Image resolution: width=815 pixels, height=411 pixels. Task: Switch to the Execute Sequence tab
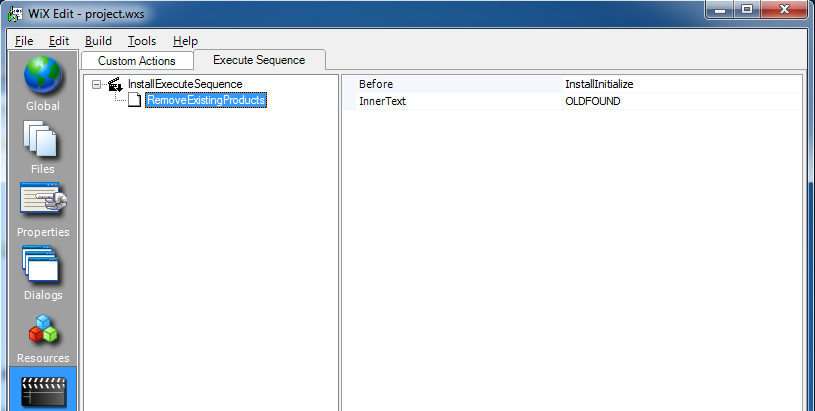pos(259,60)
